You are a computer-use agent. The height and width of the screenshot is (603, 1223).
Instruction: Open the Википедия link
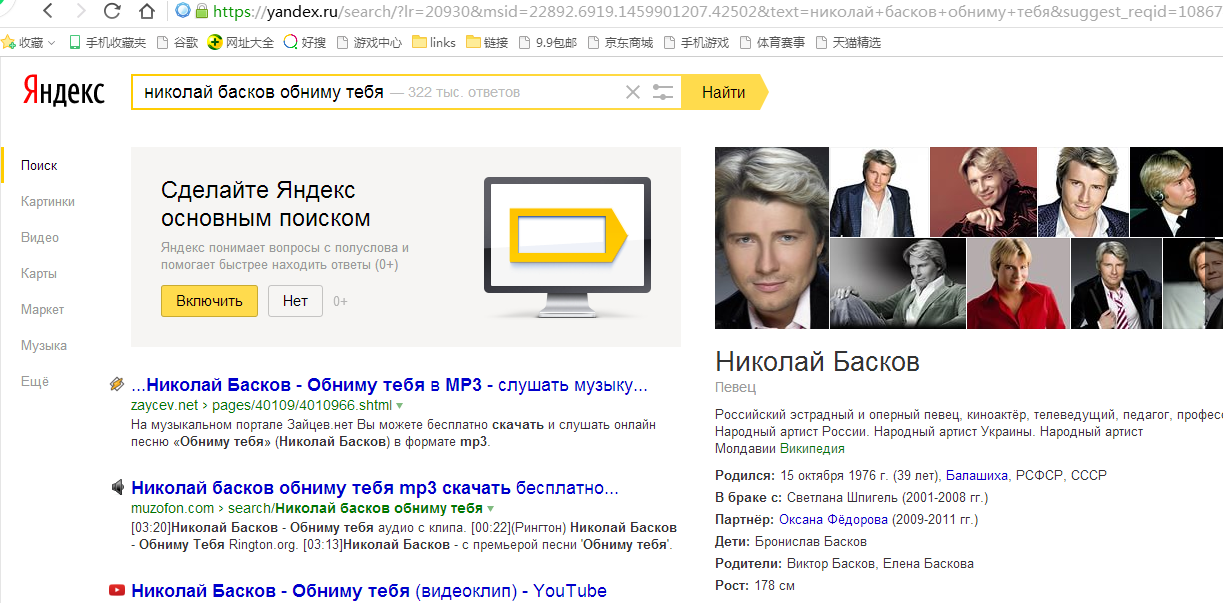click(812, 449)
